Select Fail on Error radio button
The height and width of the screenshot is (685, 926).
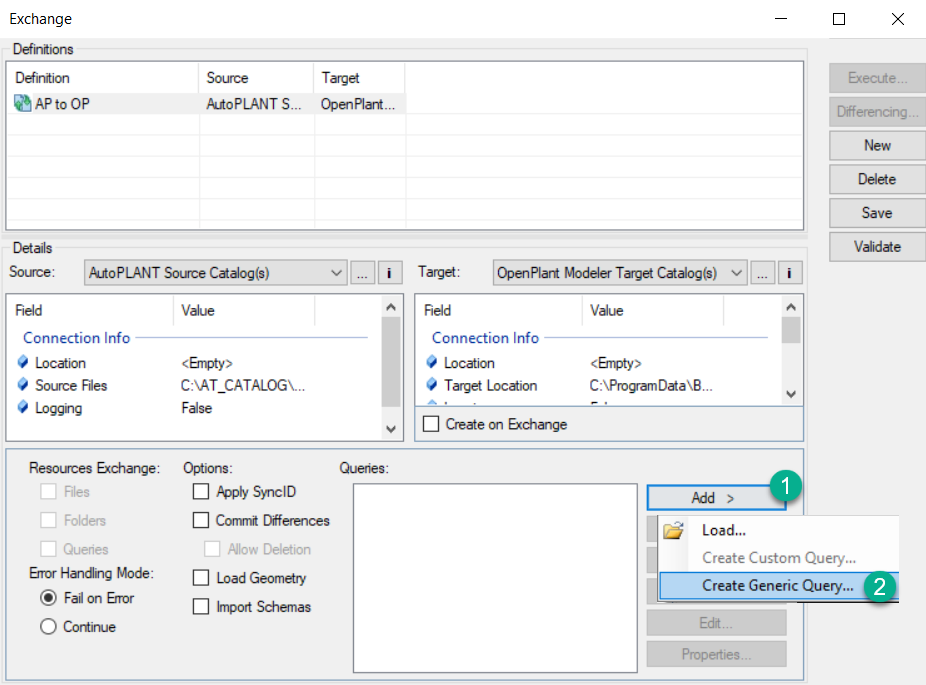coord(48,598)
